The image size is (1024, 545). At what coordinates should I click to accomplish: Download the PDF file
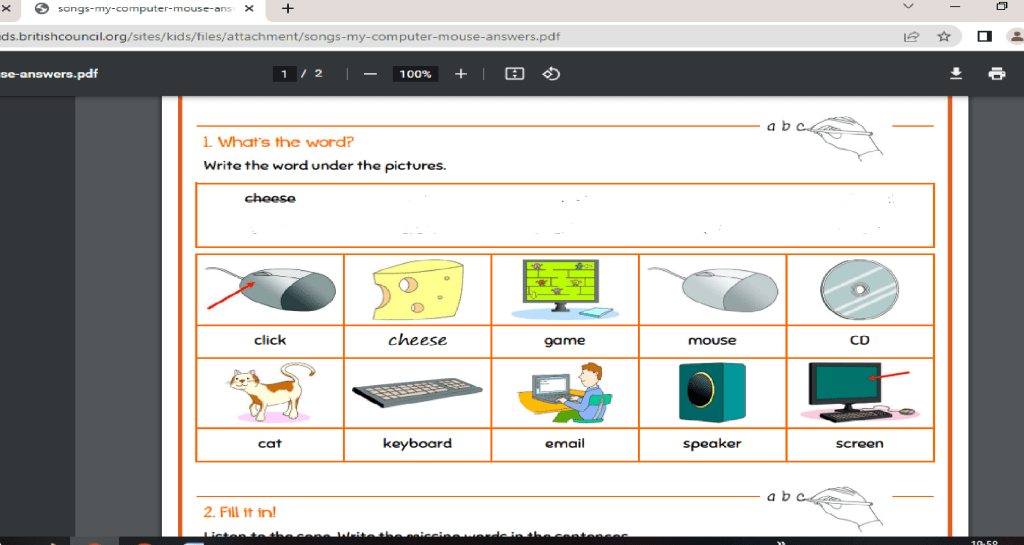[956, 74]
